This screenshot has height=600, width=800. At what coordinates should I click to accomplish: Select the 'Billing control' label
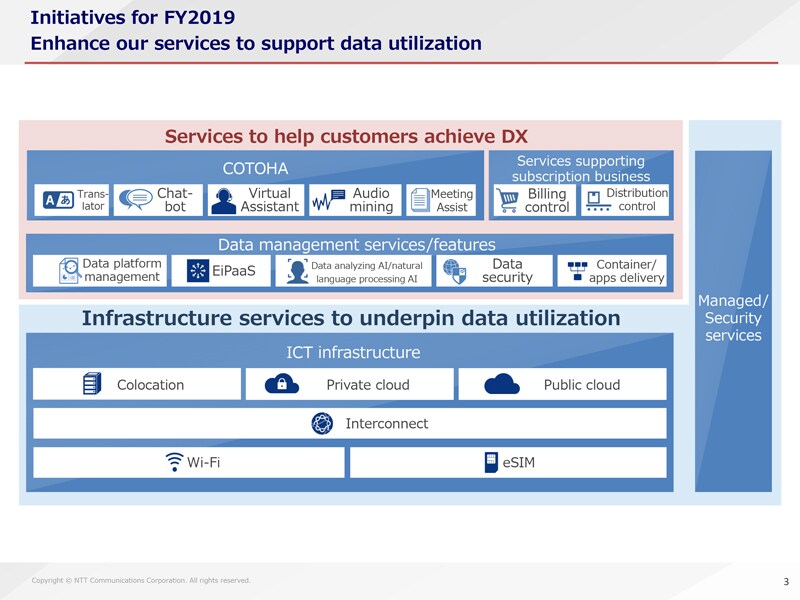click(x=547, y=201)
